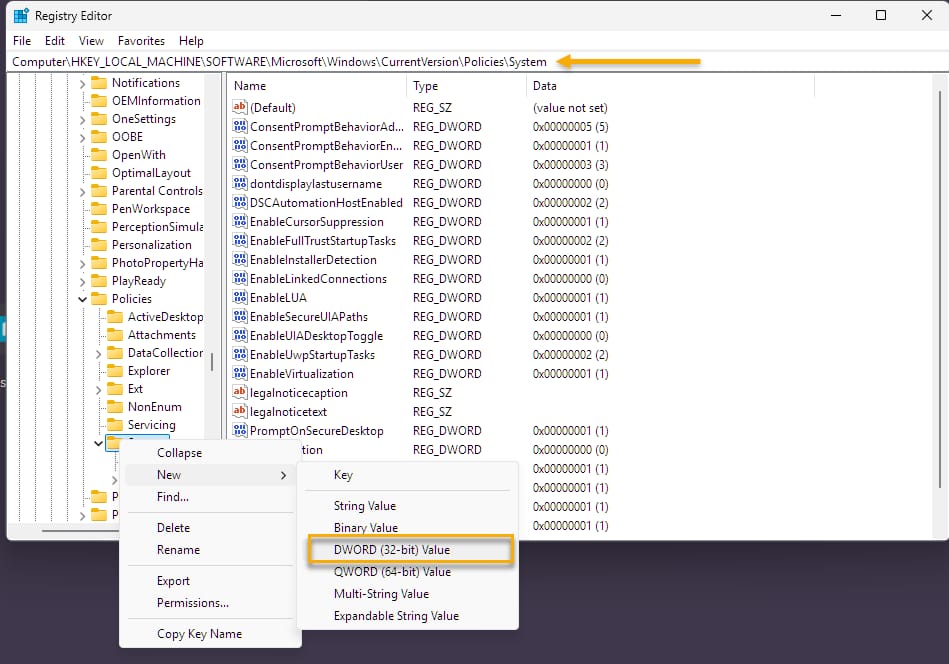Click the EnableInstallerDetection DWORD icon
The width and height of the screenshot is (949, 664).
[240, 260]
